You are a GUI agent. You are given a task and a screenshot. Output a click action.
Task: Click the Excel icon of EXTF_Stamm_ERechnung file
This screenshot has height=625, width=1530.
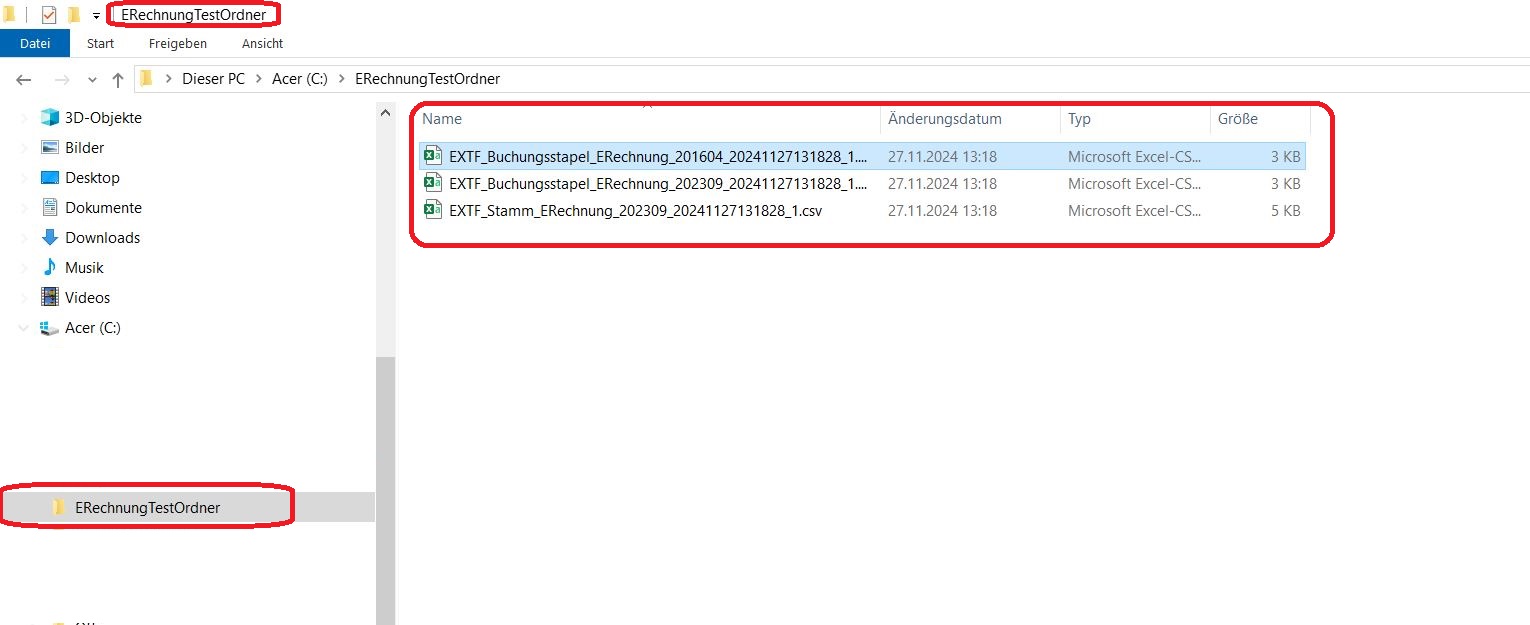point(433,211)
